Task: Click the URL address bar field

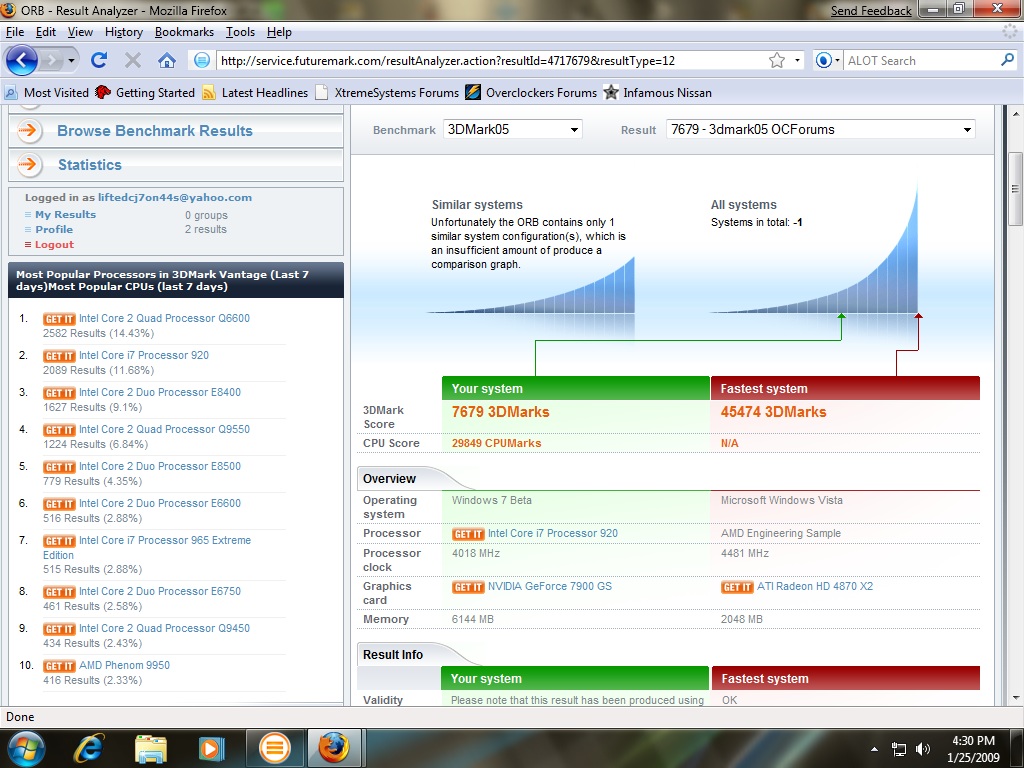Action: pos(490,61)
